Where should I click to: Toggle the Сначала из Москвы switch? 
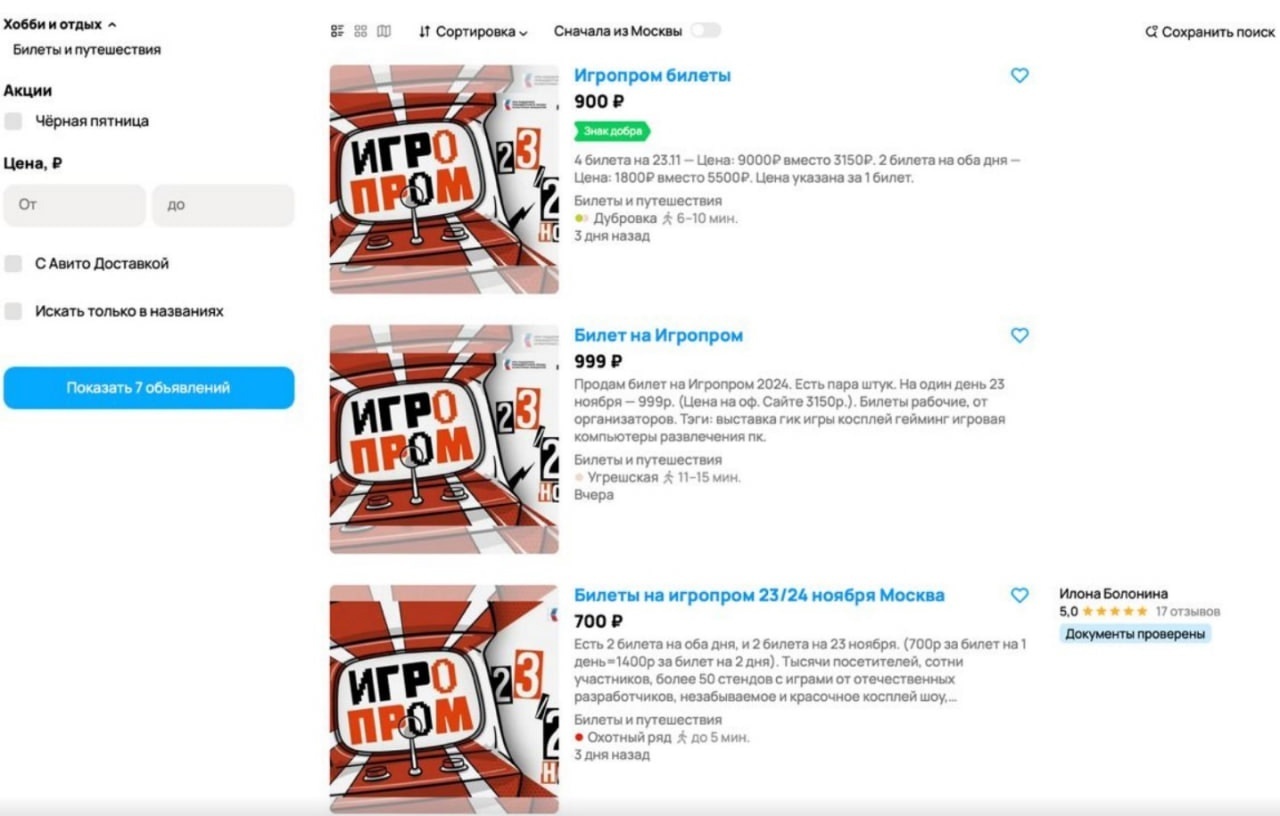pyautogui.click(x=705, y=31)
